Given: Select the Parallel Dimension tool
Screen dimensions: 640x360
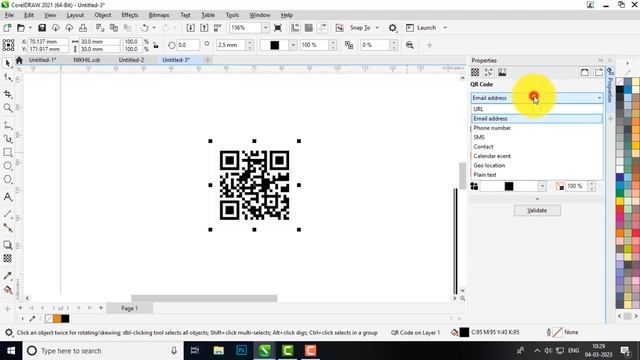Looking at the screenshot, I should (x=7, y=214).
